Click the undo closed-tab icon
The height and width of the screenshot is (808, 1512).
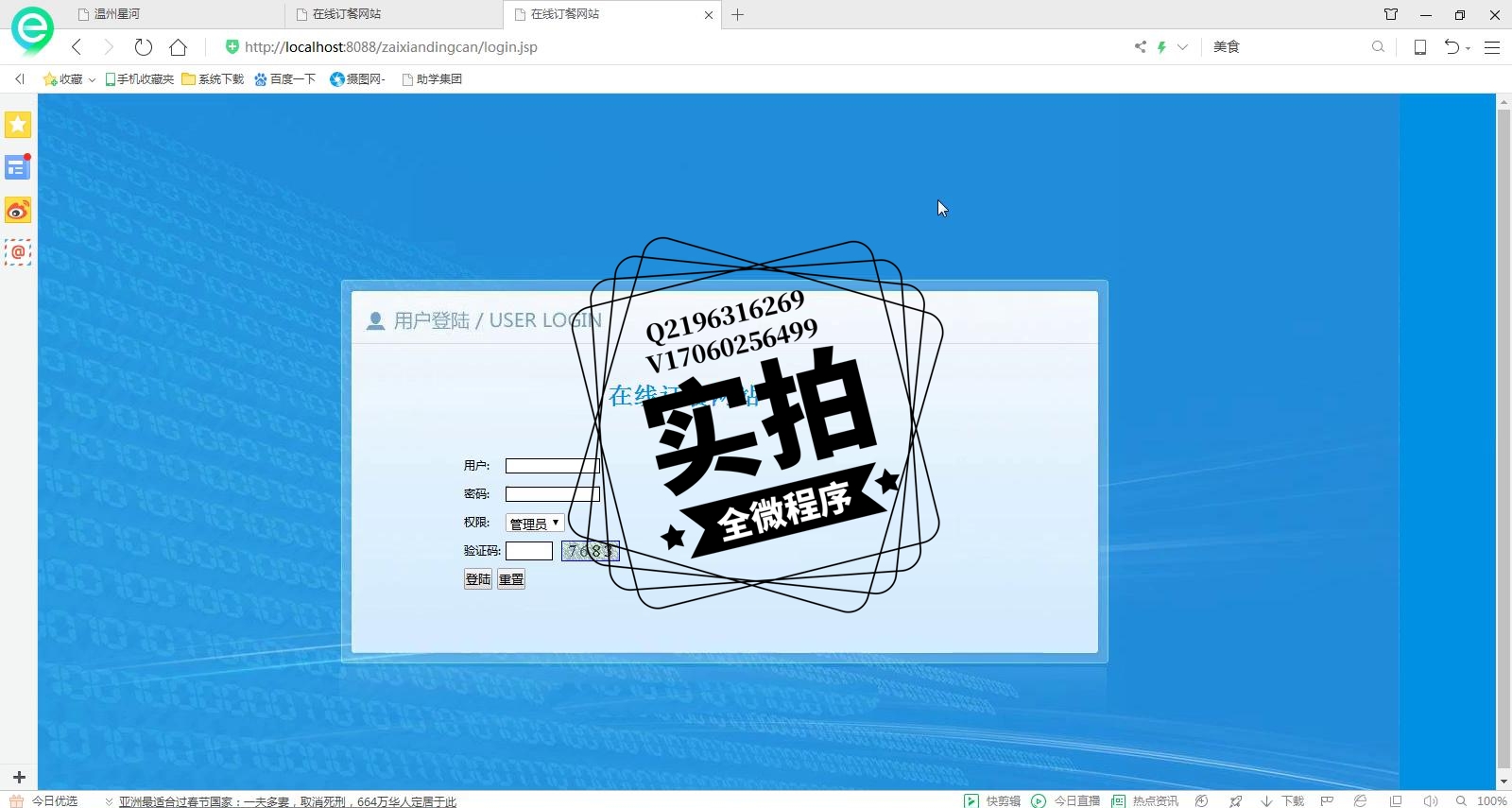click(x=1452, y=46)
